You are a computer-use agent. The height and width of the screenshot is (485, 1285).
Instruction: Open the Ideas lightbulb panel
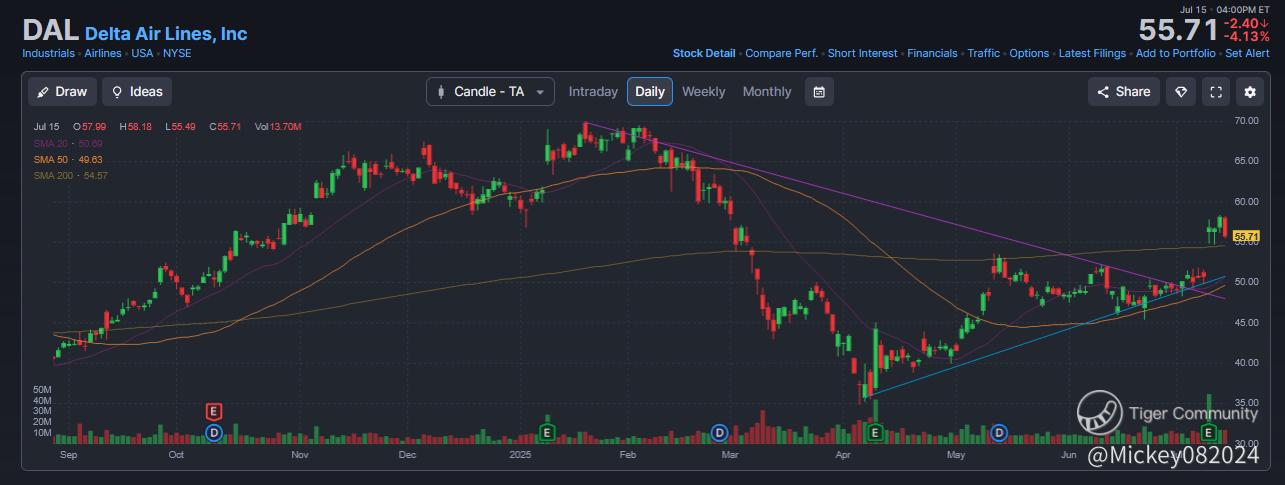137,91
